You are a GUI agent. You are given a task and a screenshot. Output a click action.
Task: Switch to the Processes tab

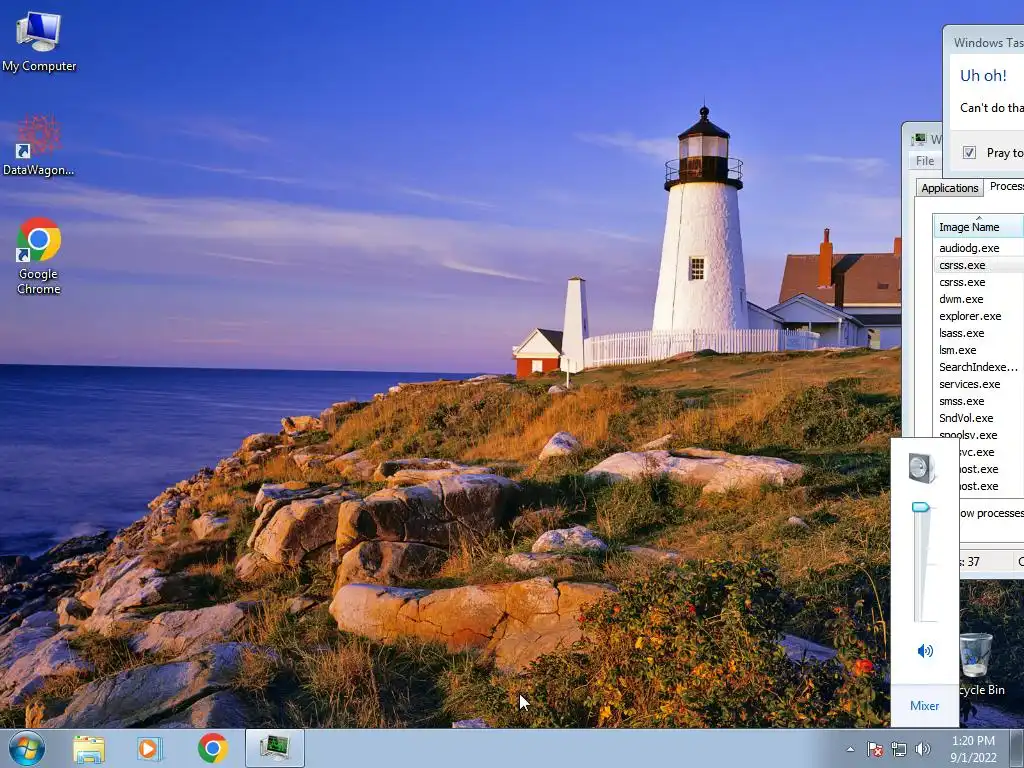tap(1006, 186)
